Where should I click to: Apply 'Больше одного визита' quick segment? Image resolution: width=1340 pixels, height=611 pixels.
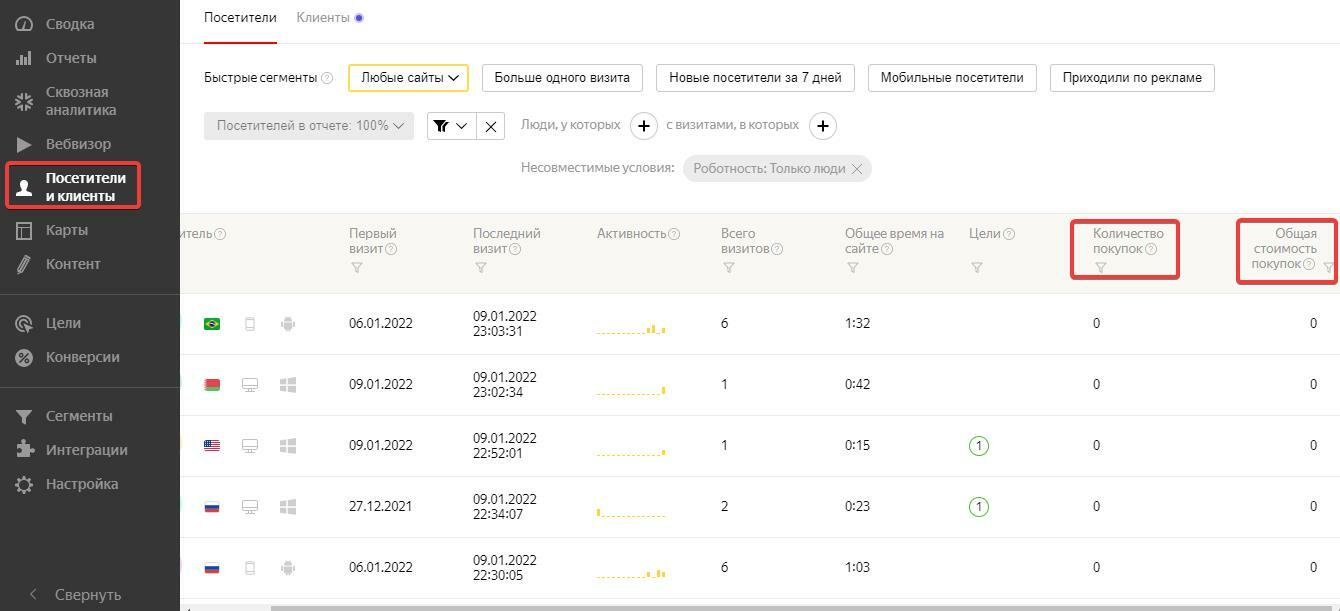(562, 78)
